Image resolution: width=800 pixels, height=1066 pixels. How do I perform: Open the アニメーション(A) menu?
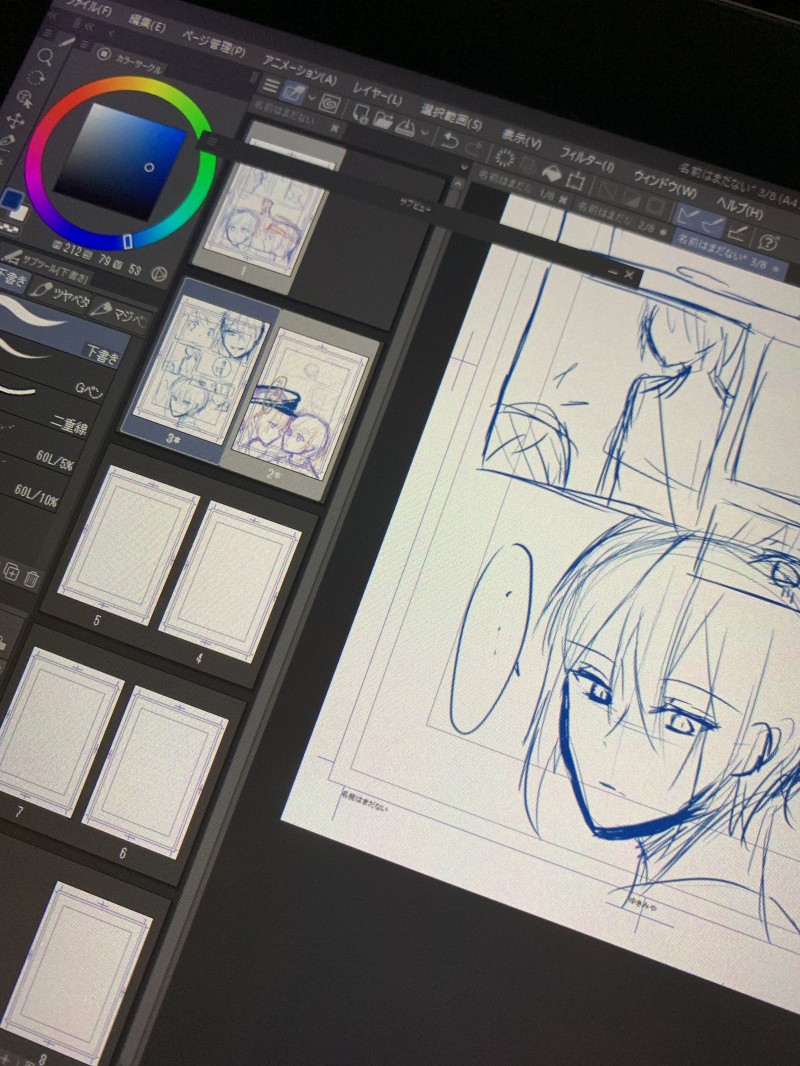click(300, 71)
